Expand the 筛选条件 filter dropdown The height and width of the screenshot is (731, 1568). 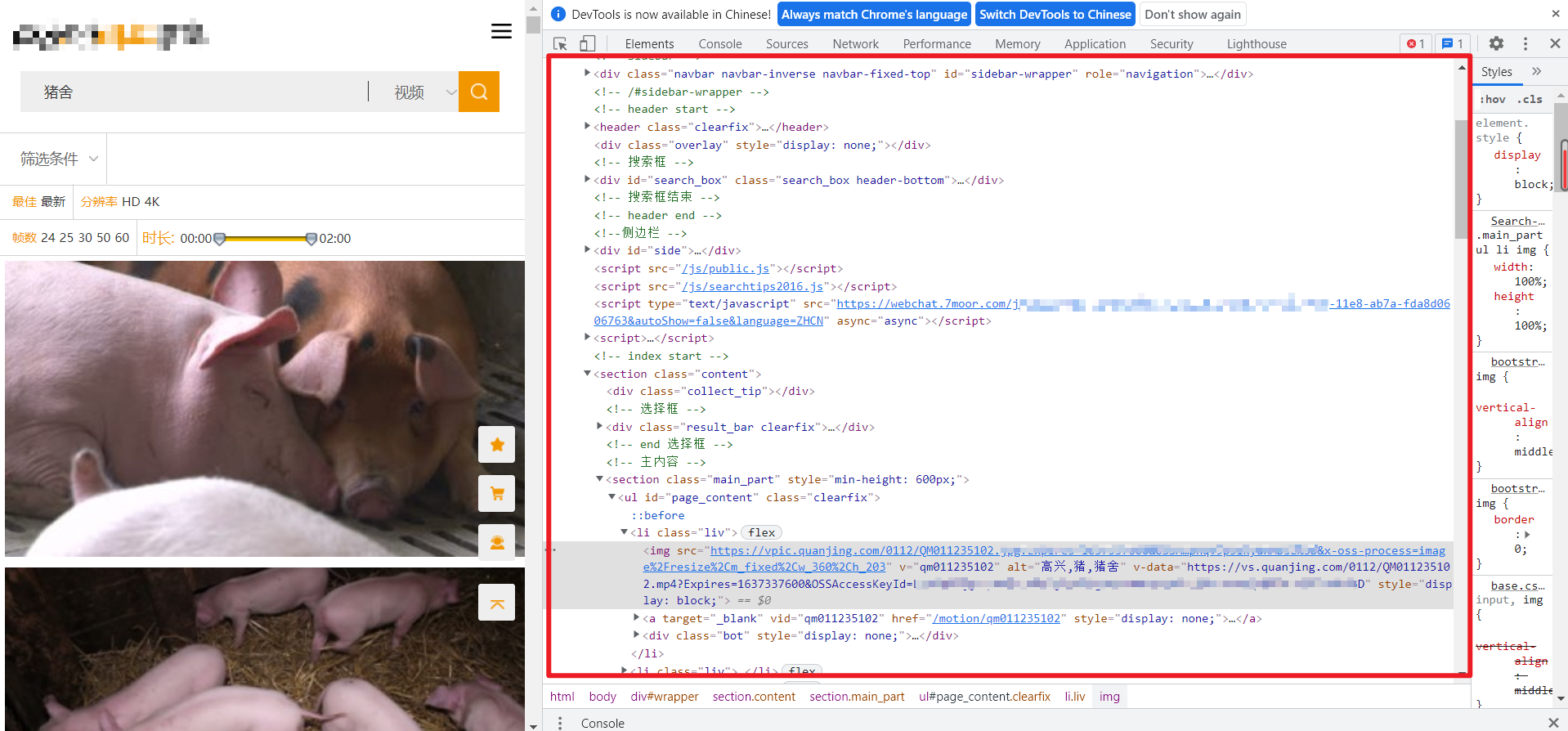pyautogui.click(x=59, y=159)
